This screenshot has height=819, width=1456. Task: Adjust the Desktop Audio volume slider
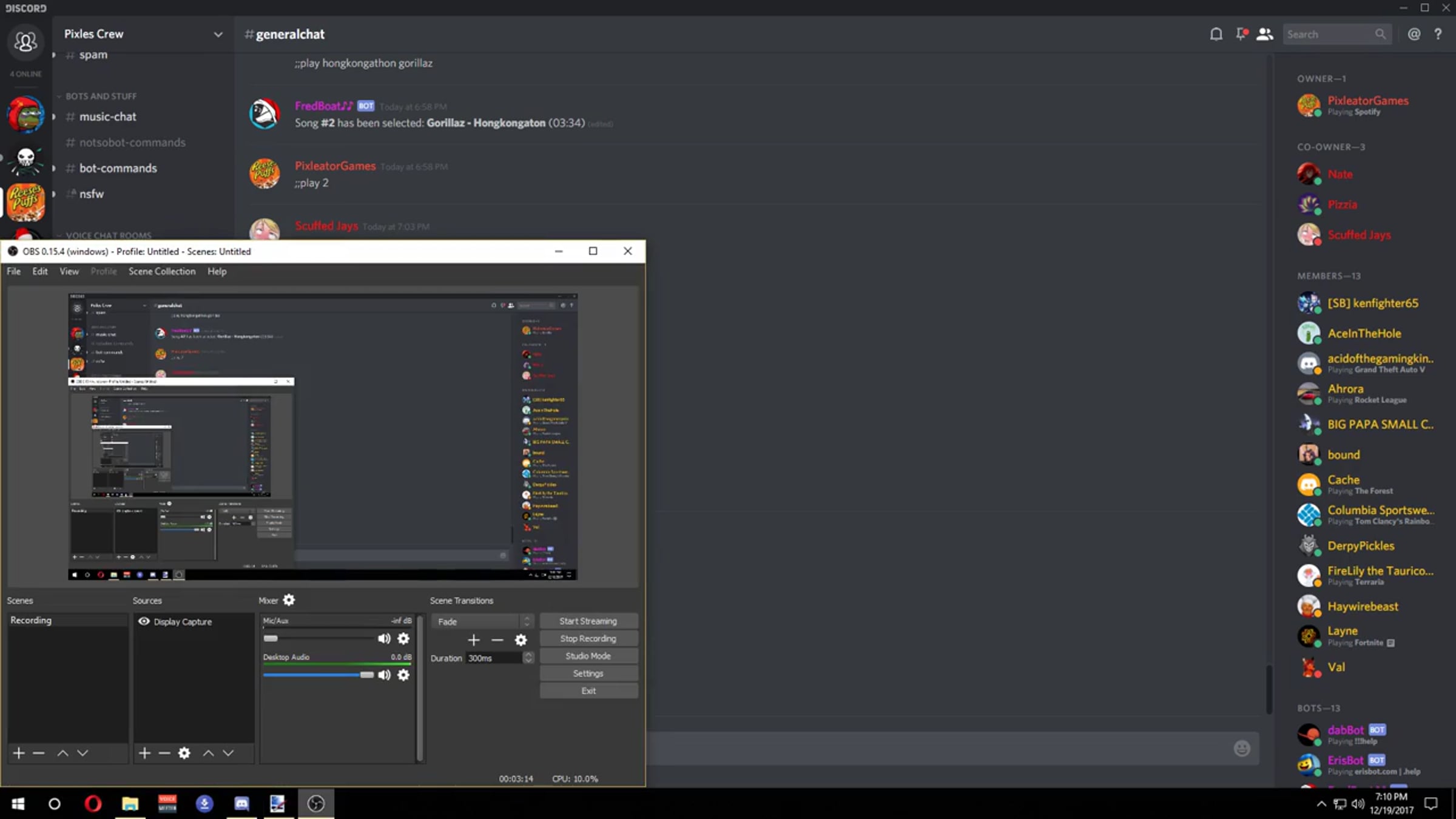tap(366, 675)
